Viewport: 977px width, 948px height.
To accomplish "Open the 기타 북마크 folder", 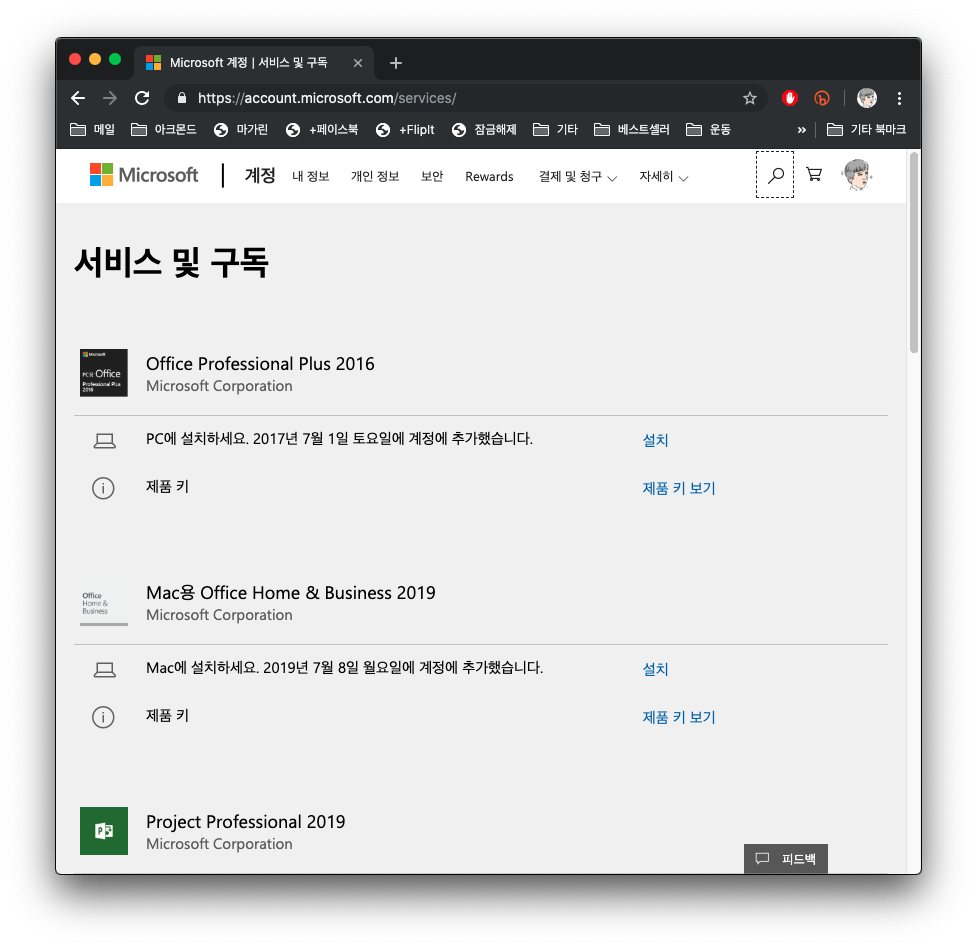I will pos(866,130).
